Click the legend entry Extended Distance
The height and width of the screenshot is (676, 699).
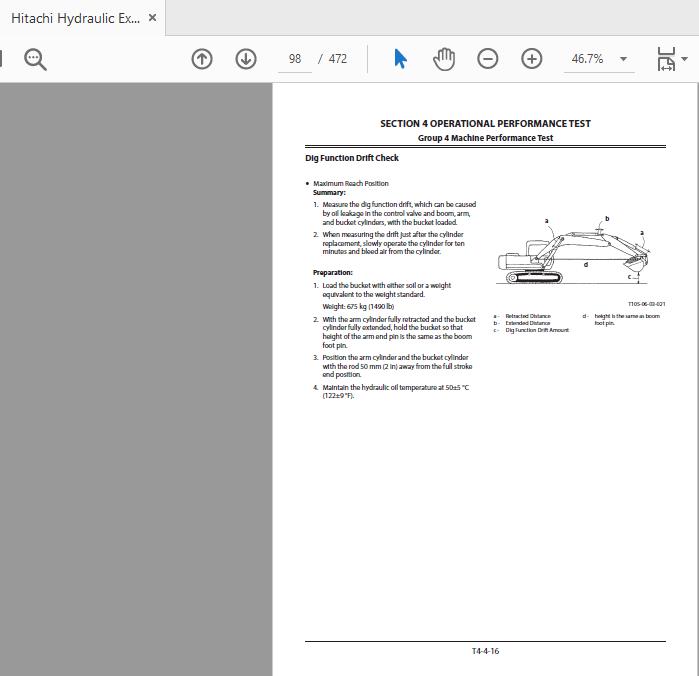[527, 323]
